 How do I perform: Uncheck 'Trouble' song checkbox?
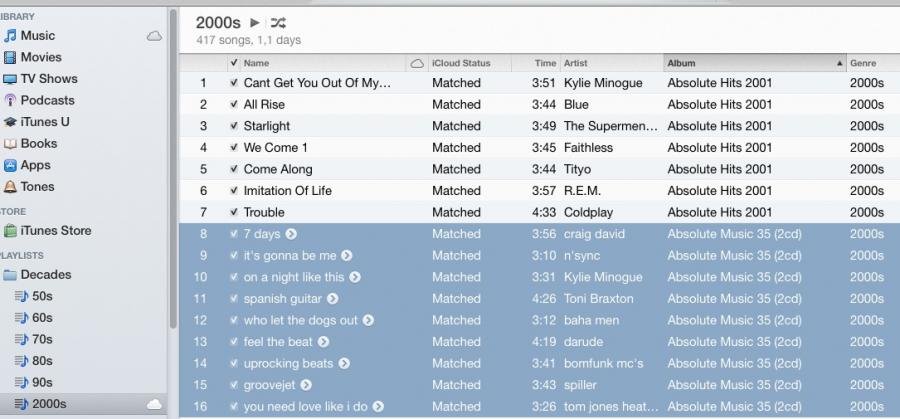click(234, 212)
